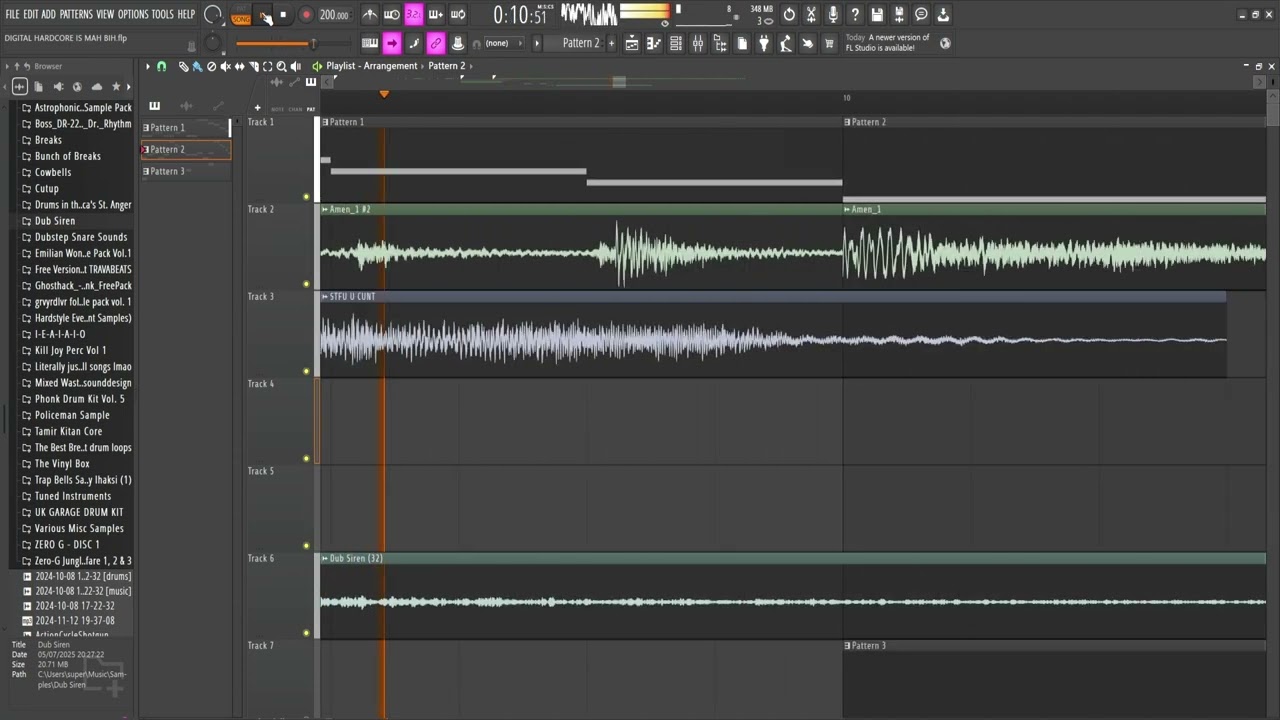This screenshot has width=1280, height=720.
Task: Click the playlist horizontal scrollbar thumb
Action: coord(619,82)
